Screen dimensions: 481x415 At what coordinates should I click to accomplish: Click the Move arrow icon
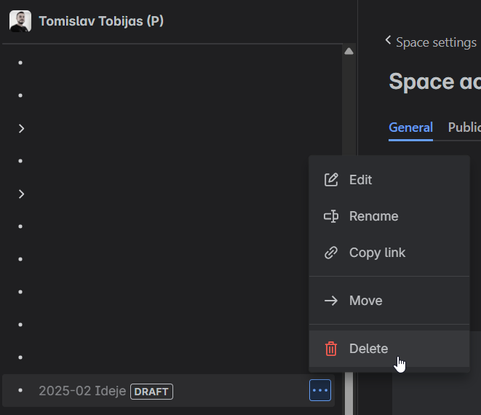(331, 301)
